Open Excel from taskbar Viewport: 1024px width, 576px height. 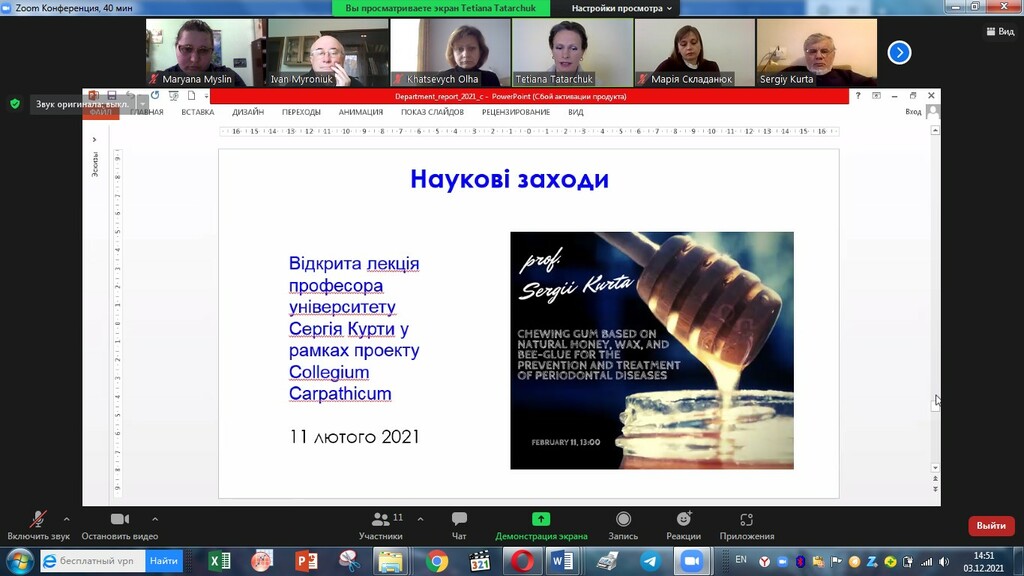[220, 561]
